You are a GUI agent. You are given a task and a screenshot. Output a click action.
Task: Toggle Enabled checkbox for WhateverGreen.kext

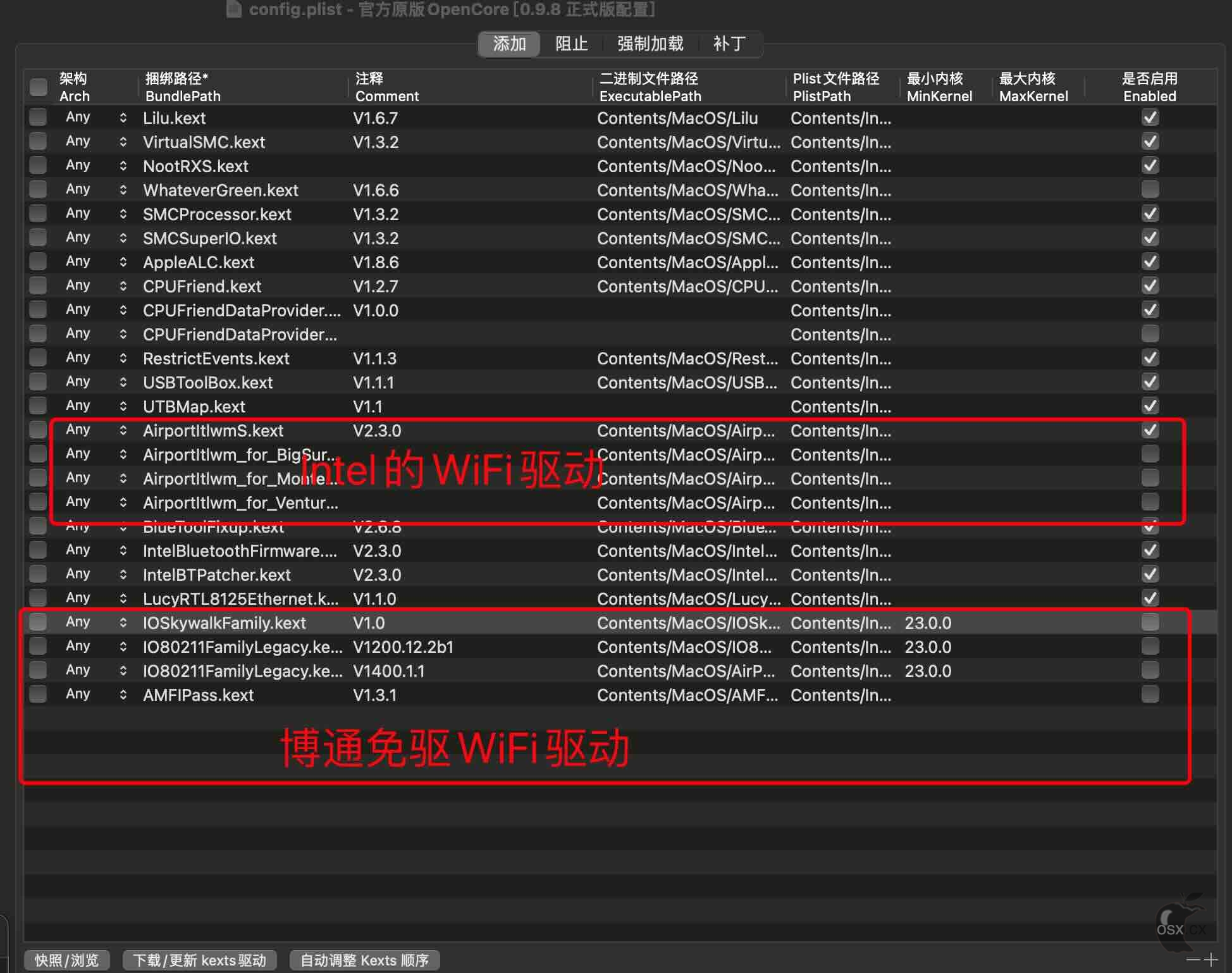coord(1150,189)
